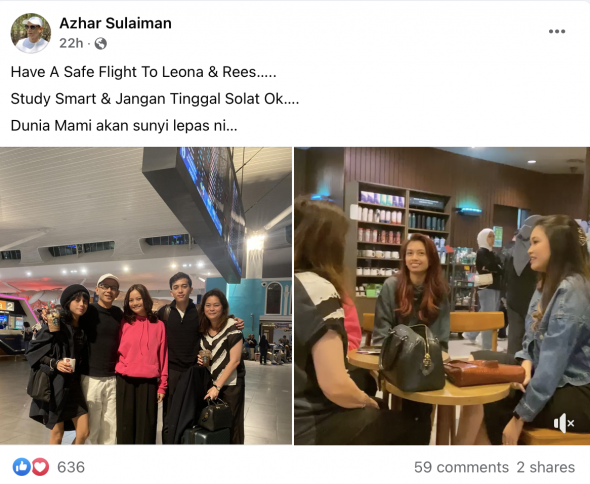View the 2 shares list
The width and height of the screenshot is (590, 484).
[x=546, y=467]
